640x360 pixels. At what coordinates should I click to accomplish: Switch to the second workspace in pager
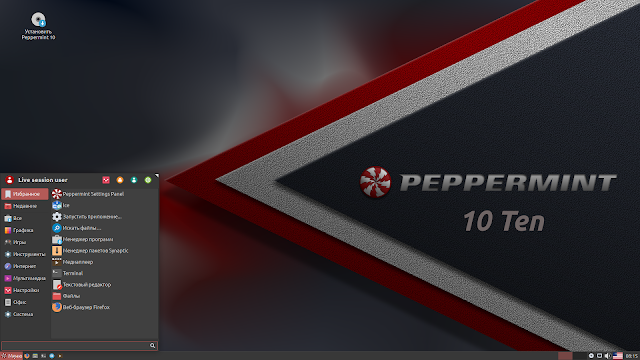pyautogui.click(x=580, y=356)
